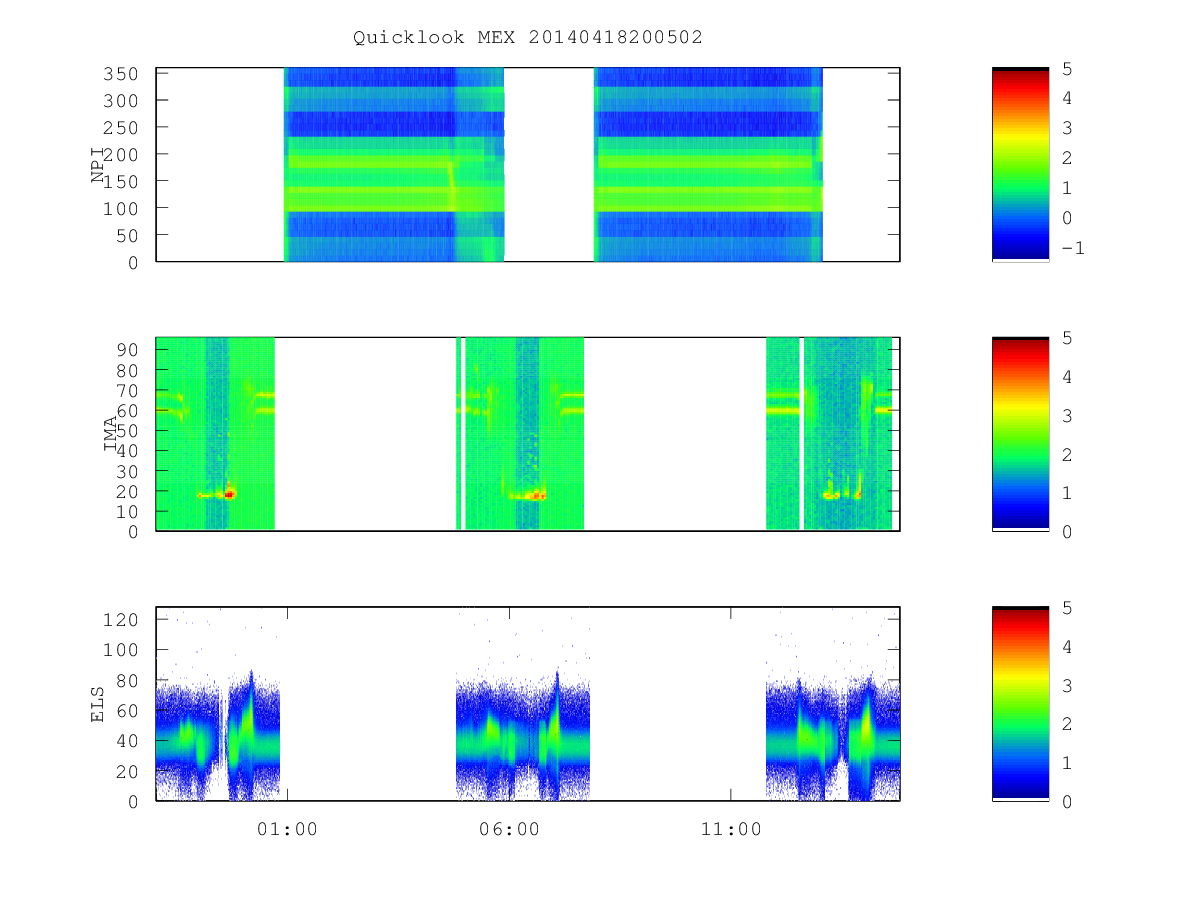Viewport: 1200px width, 900px height.
Task: Click the 3 label on IMA colorbar
Action: [x=1066, y=415]
